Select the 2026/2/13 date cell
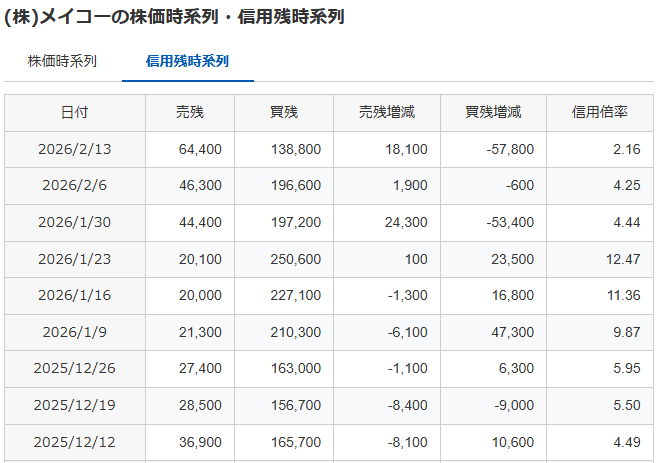This screenshot has width=659, height=463. point(75,149)
